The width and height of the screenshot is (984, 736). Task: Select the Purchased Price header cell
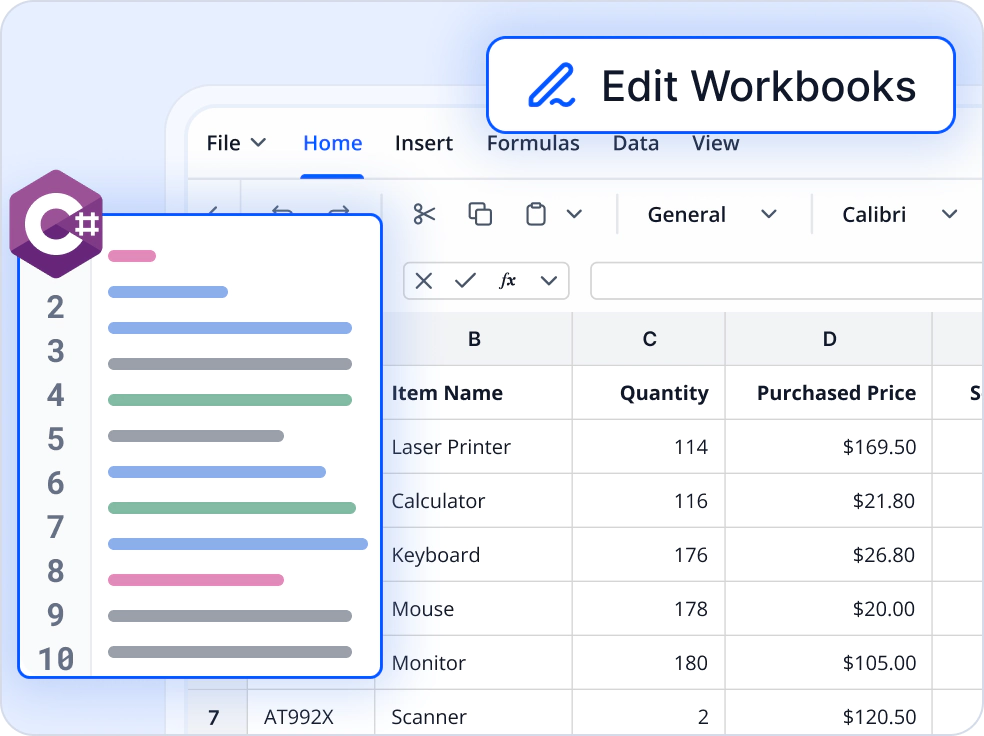pos(829,393)
